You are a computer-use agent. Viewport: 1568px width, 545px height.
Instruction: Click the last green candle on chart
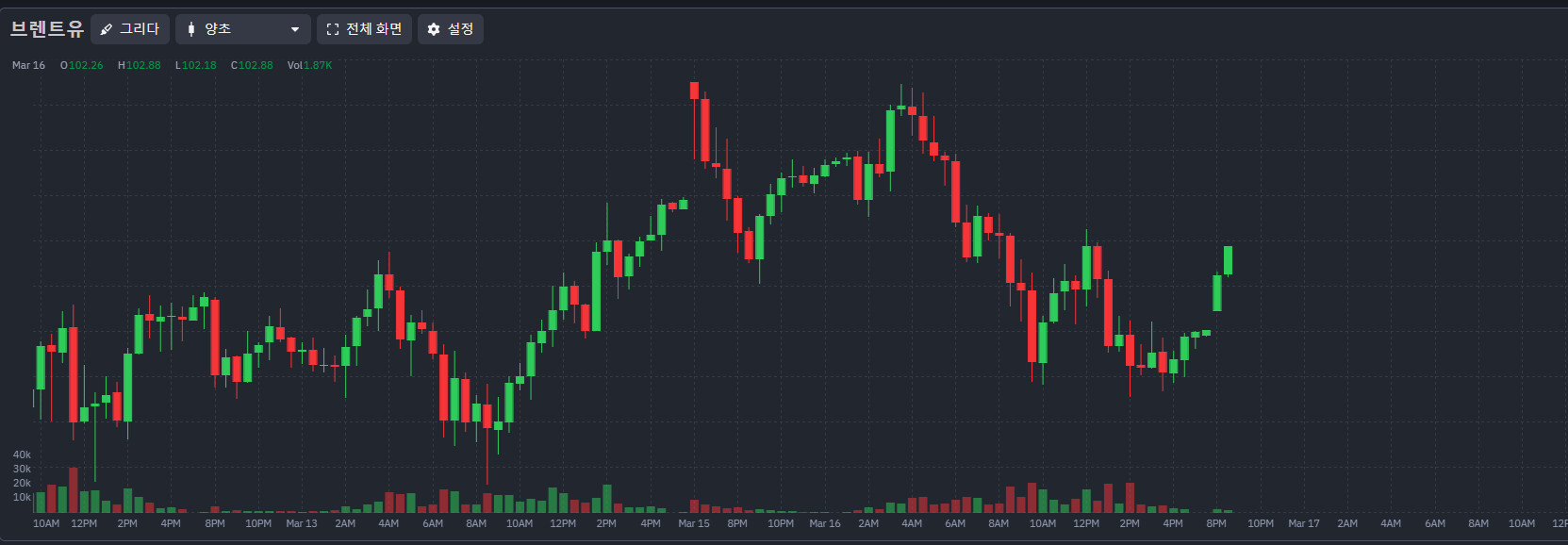[1228, 260]
